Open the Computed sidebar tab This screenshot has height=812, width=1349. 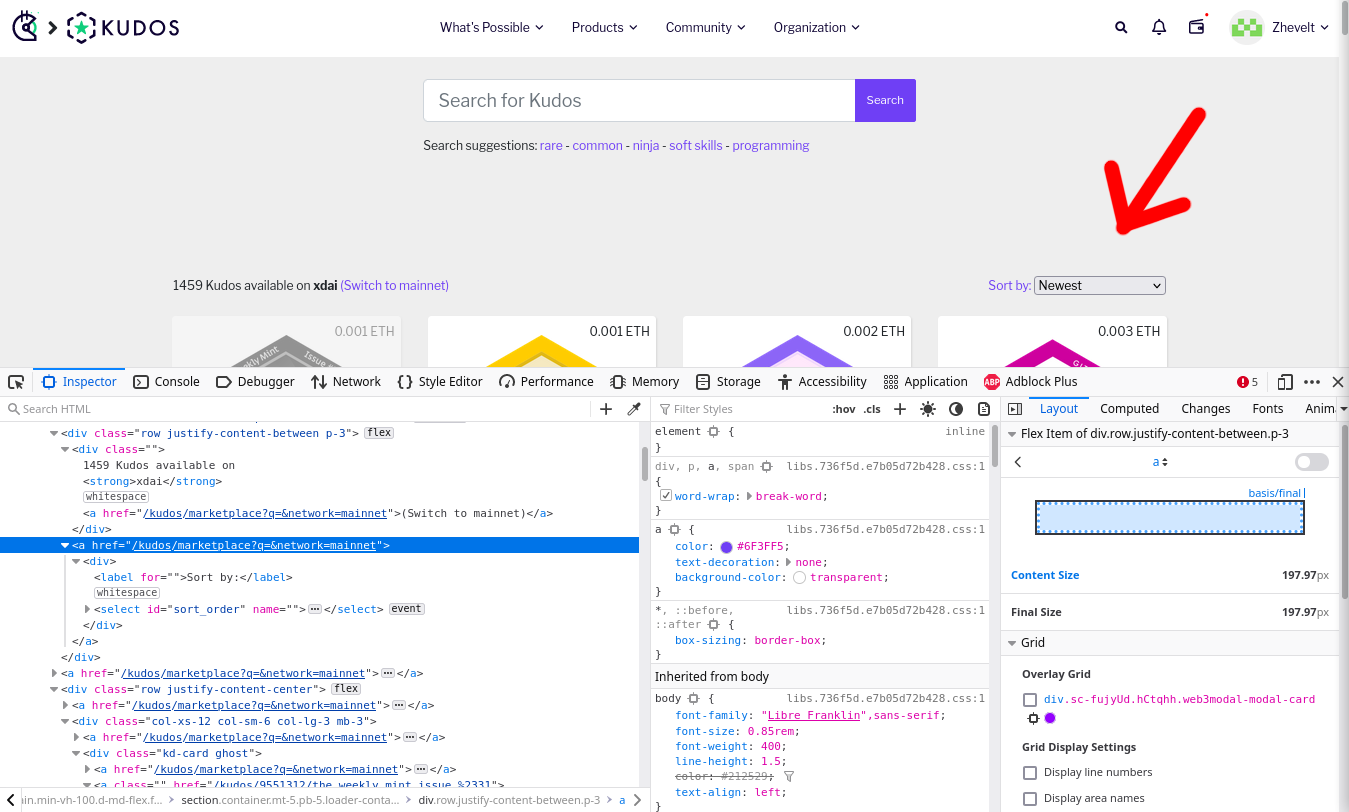1129,409
